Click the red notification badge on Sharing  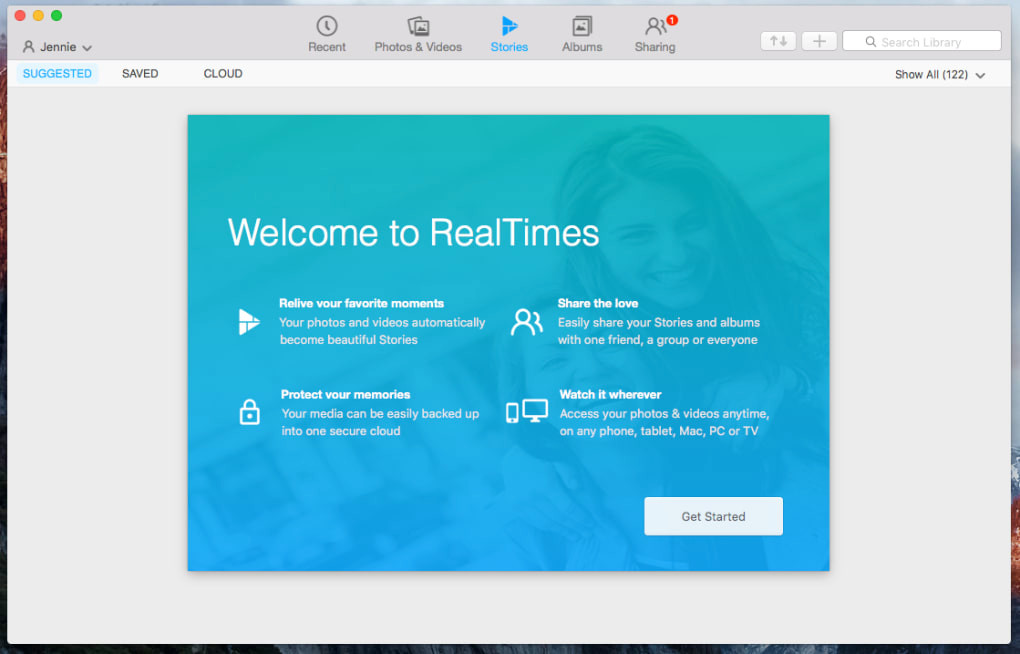click(672, 20)
